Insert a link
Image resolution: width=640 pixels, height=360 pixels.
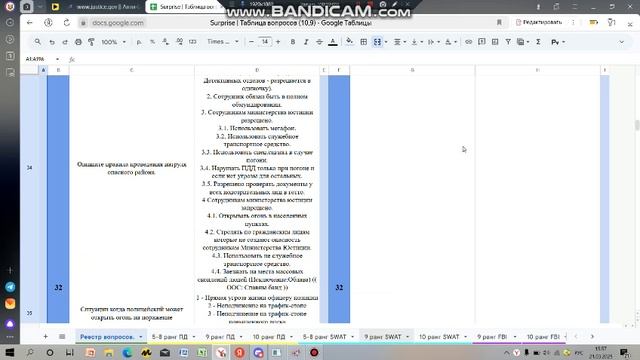click(468, 42)
